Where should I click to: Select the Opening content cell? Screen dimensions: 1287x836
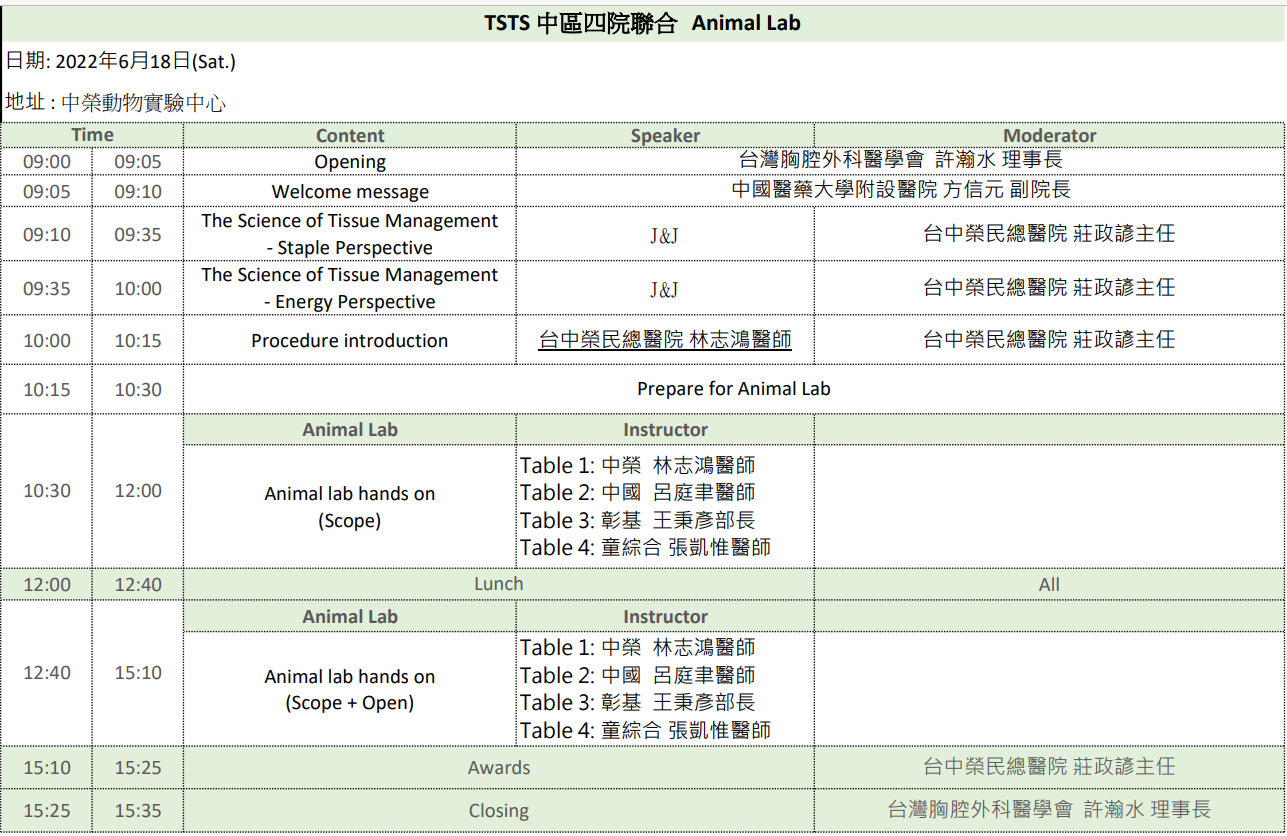point(350,162)
